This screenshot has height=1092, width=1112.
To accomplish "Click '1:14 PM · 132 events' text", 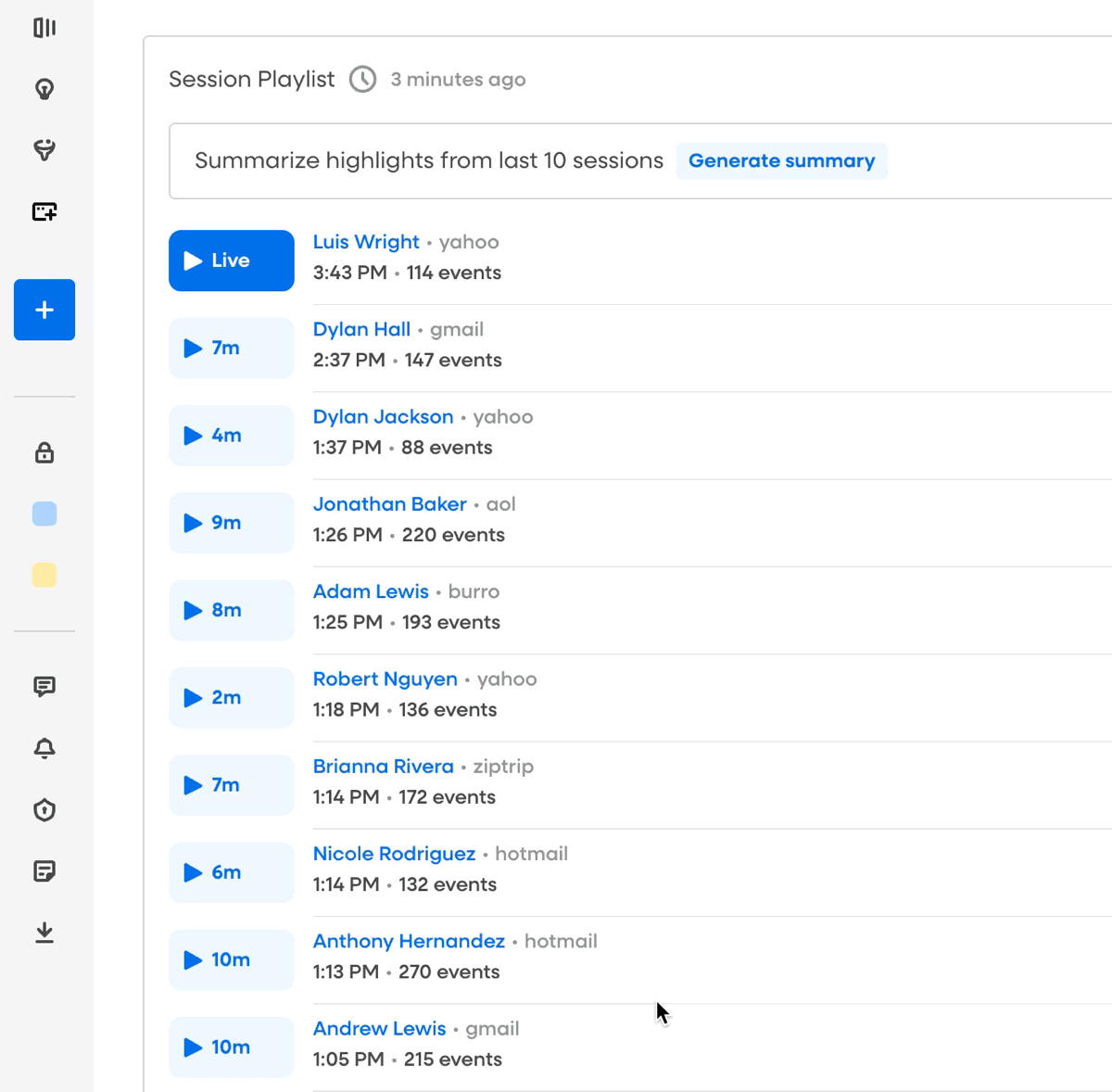I will click(x=405, y=884).
